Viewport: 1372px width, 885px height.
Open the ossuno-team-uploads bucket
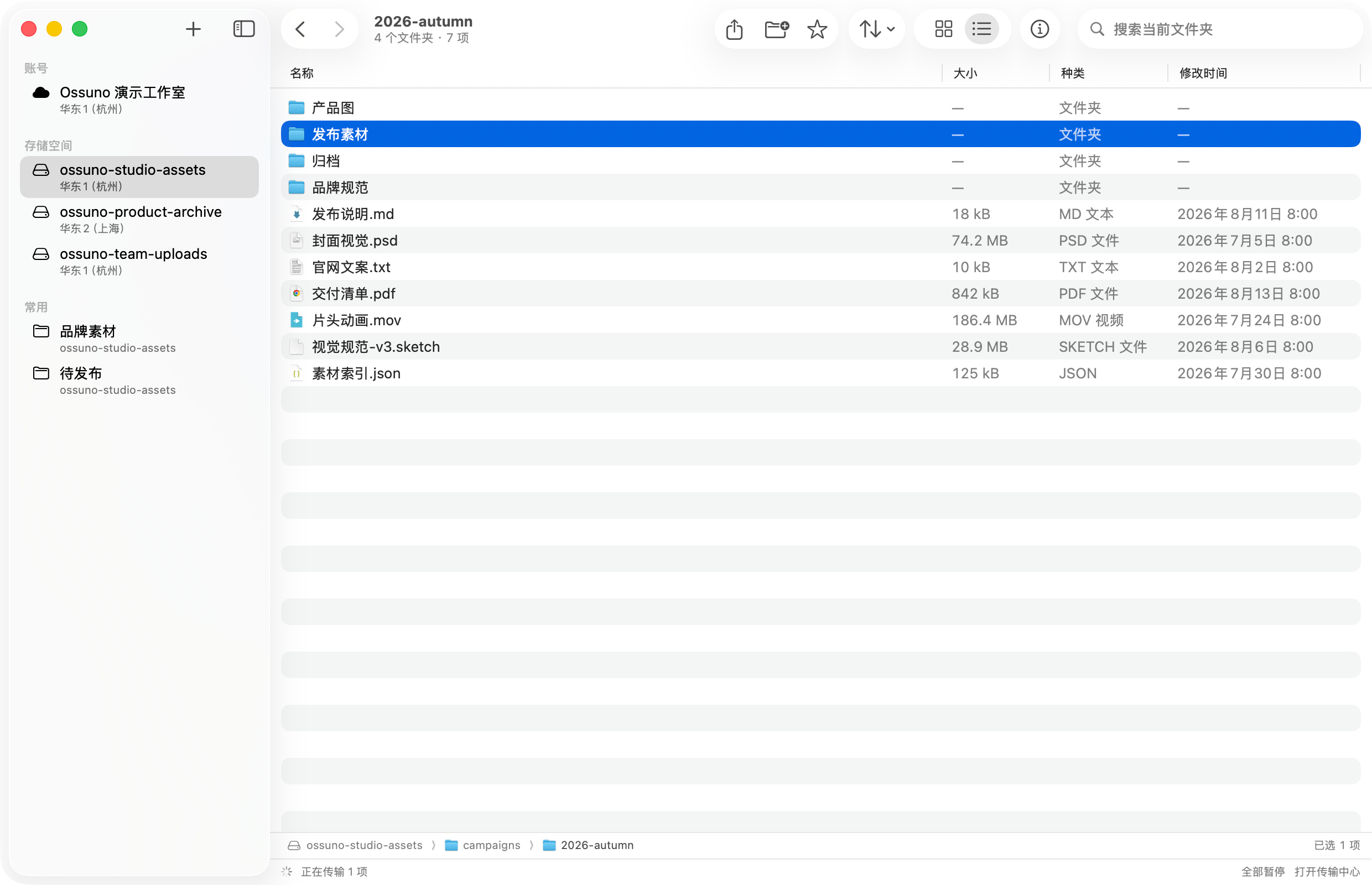tap(139, 261)
